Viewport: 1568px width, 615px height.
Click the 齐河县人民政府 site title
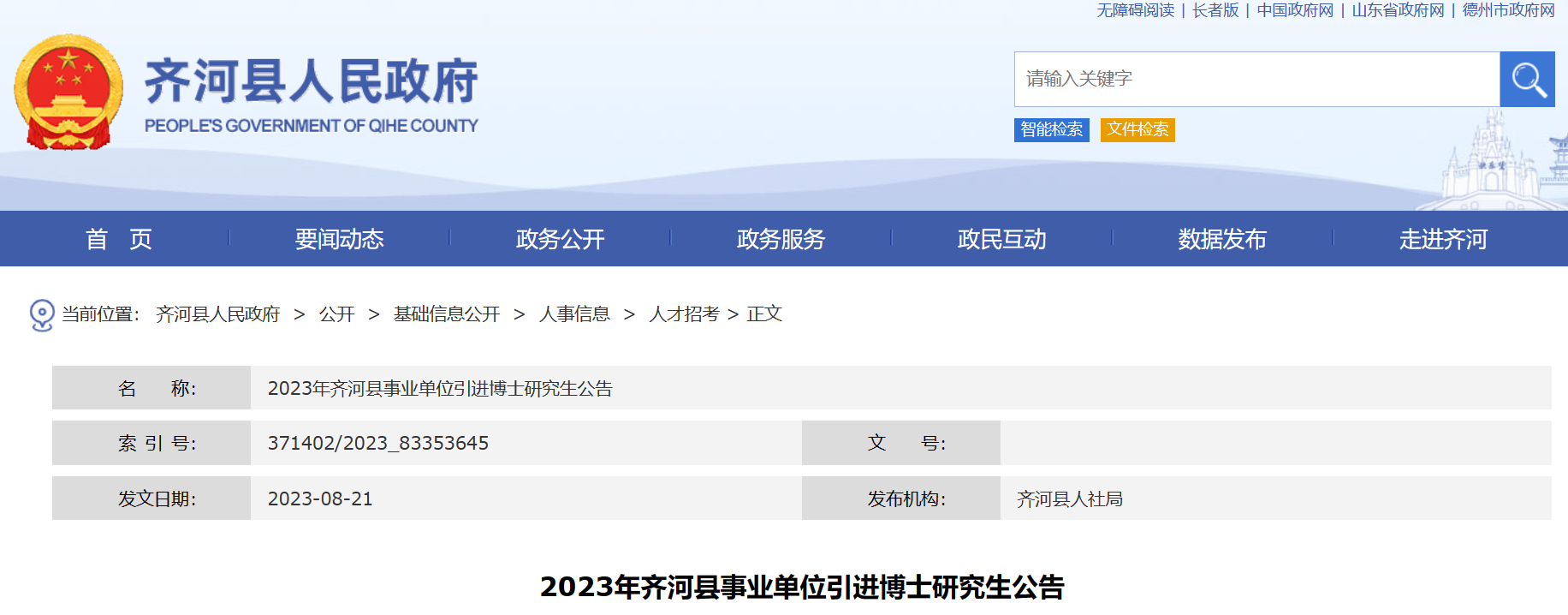coord(312,81)
